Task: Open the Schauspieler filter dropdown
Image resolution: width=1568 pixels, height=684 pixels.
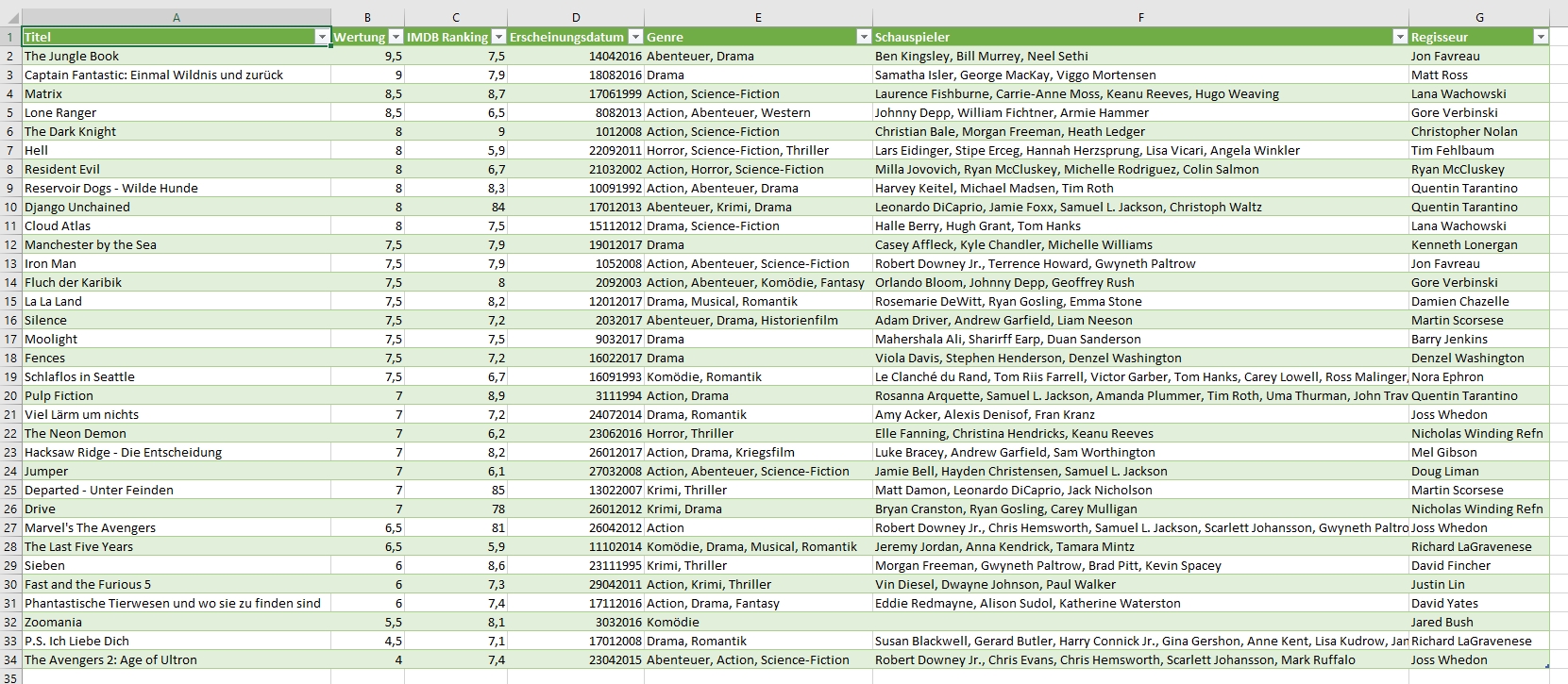Action: tap(1400, 37)
